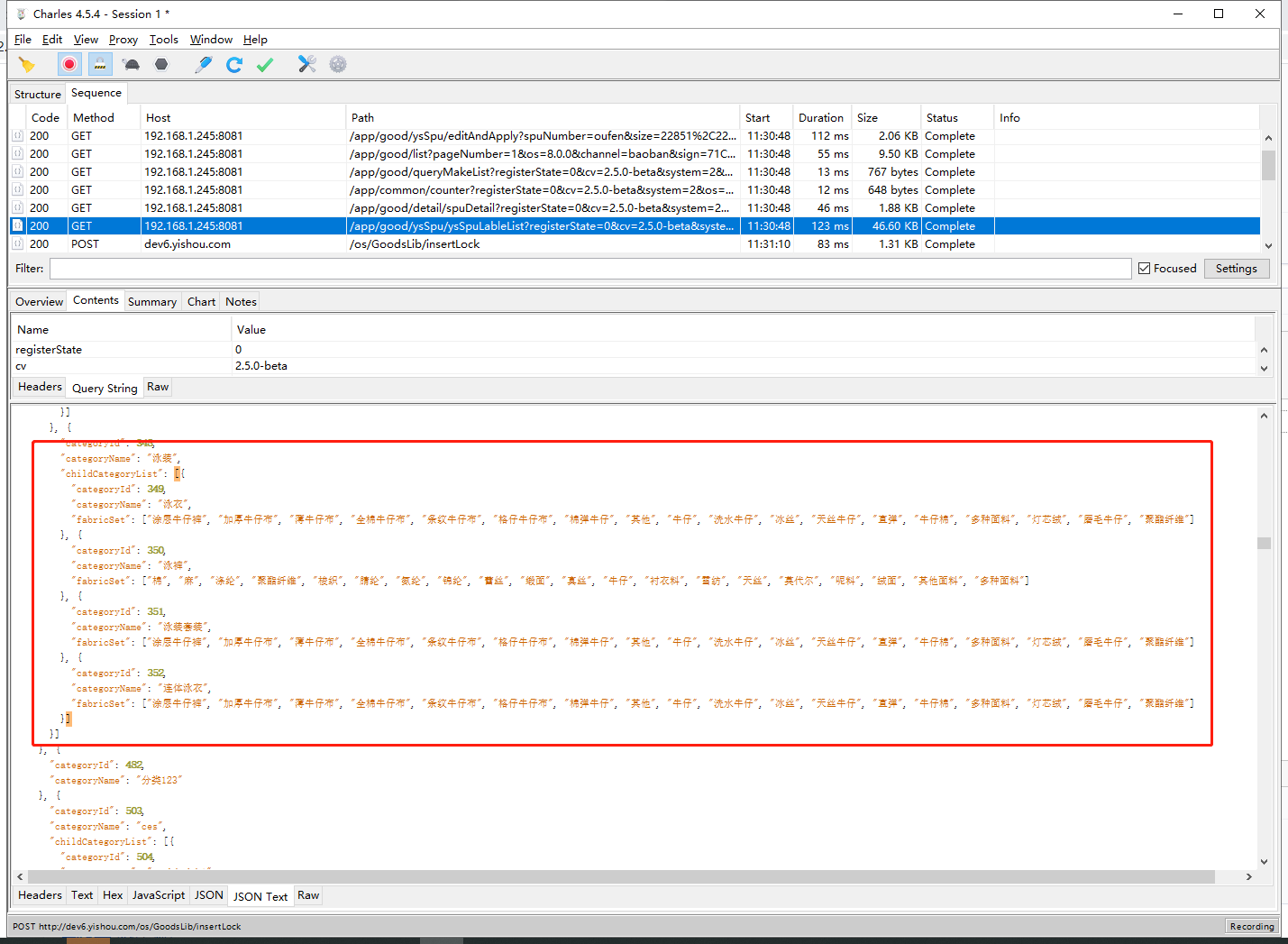This screenshot has height=944, width=1288.
Task: Open the Settings gear icon in toolbar
Action: [x=338, y=64]
